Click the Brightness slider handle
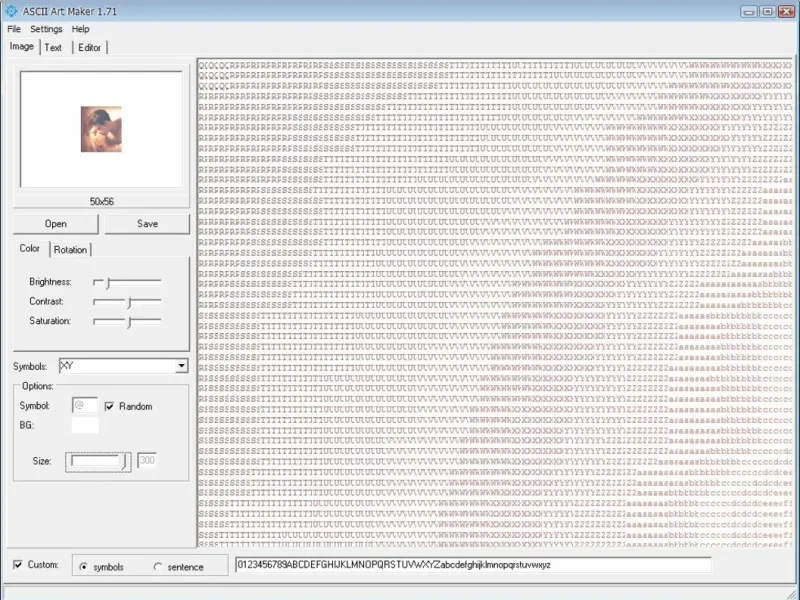 coord(109,282)
